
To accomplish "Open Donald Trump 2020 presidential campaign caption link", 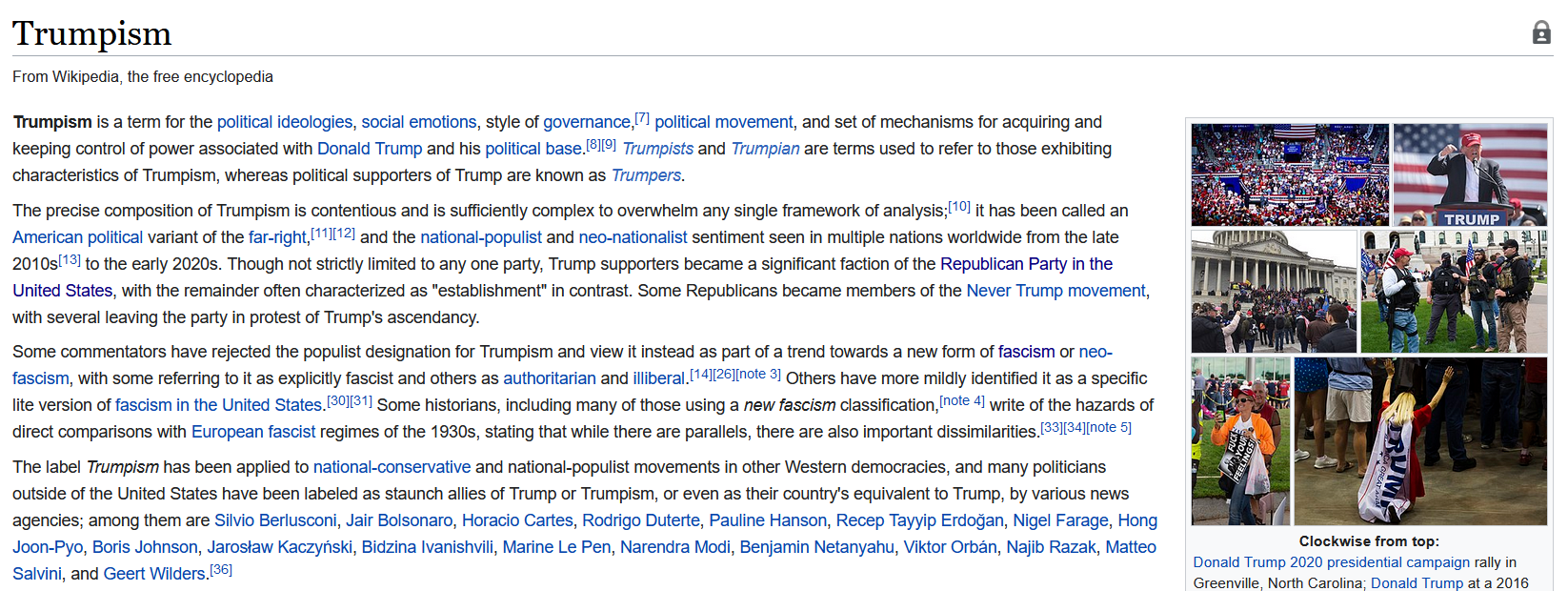I will [1332, 562].
